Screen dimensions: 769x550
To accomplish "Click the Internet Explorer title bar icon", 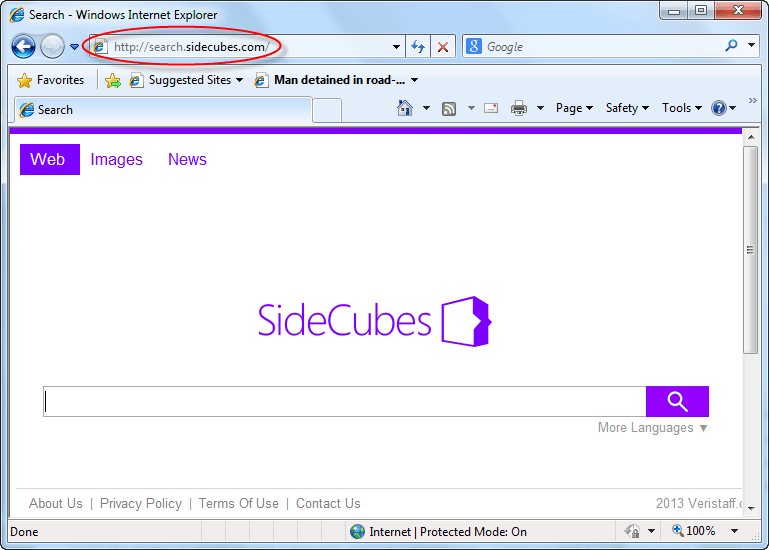I will point(17,15).
